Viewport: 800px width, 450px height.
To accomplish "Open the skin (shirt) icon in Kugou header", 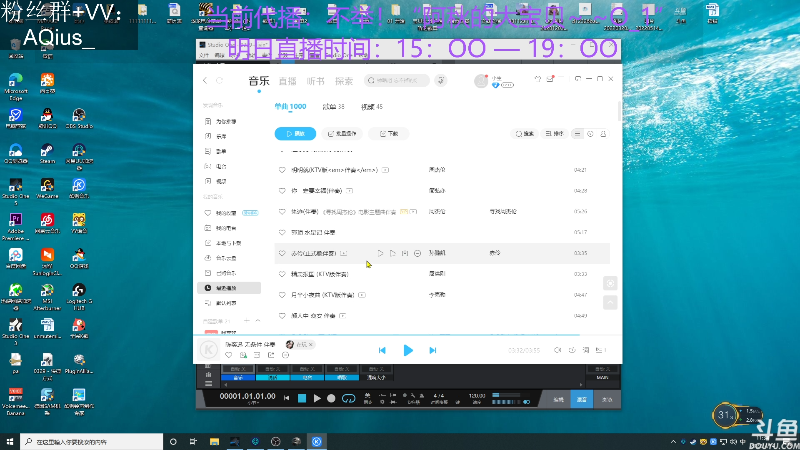I will click(538, 79).
